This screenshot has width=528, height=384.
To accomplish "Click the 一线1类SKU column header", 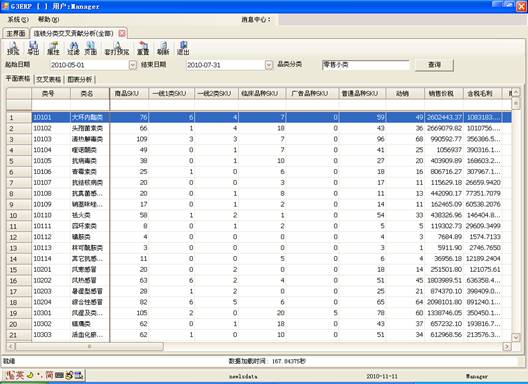I will [171, 93].
